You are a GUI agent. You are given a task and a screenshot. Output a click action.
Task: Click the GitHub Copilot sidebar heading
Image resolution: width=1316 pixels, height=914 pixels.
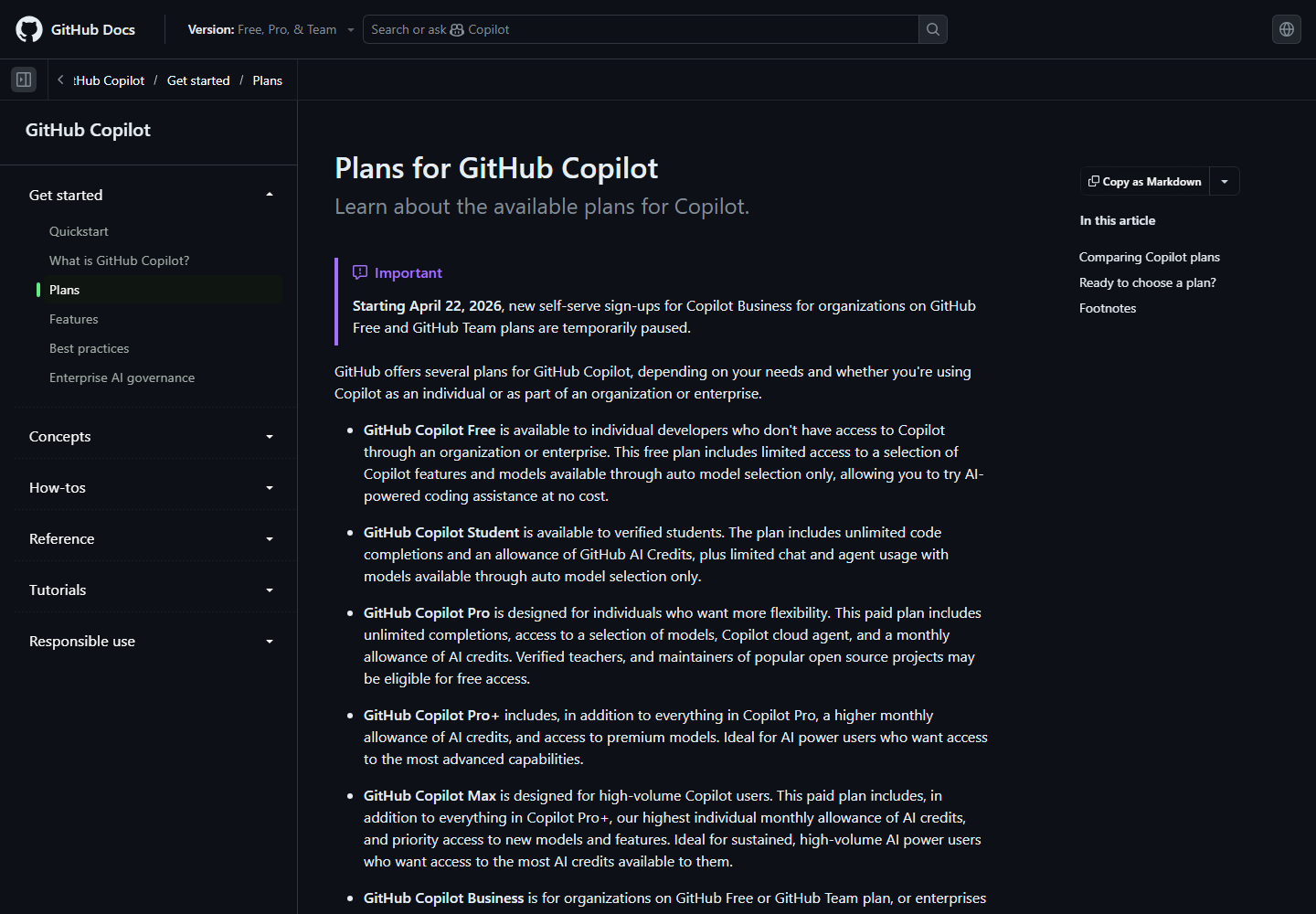88,130
